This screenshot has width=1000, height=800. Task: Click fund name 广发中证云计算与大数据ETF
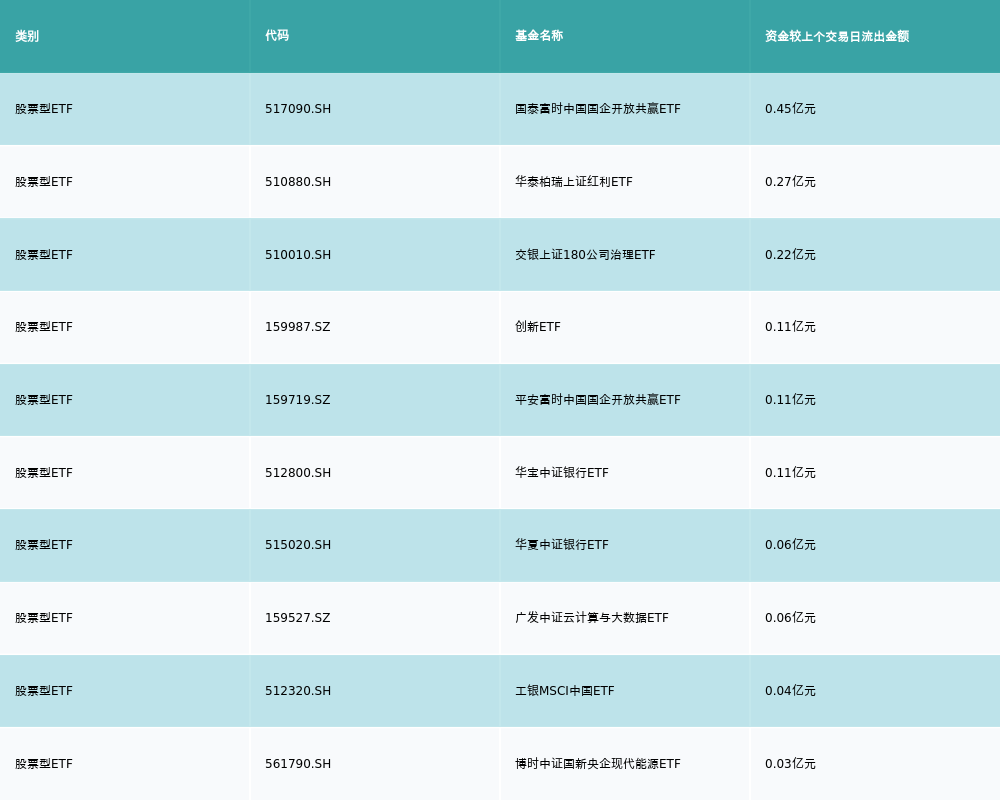[592, 618]
